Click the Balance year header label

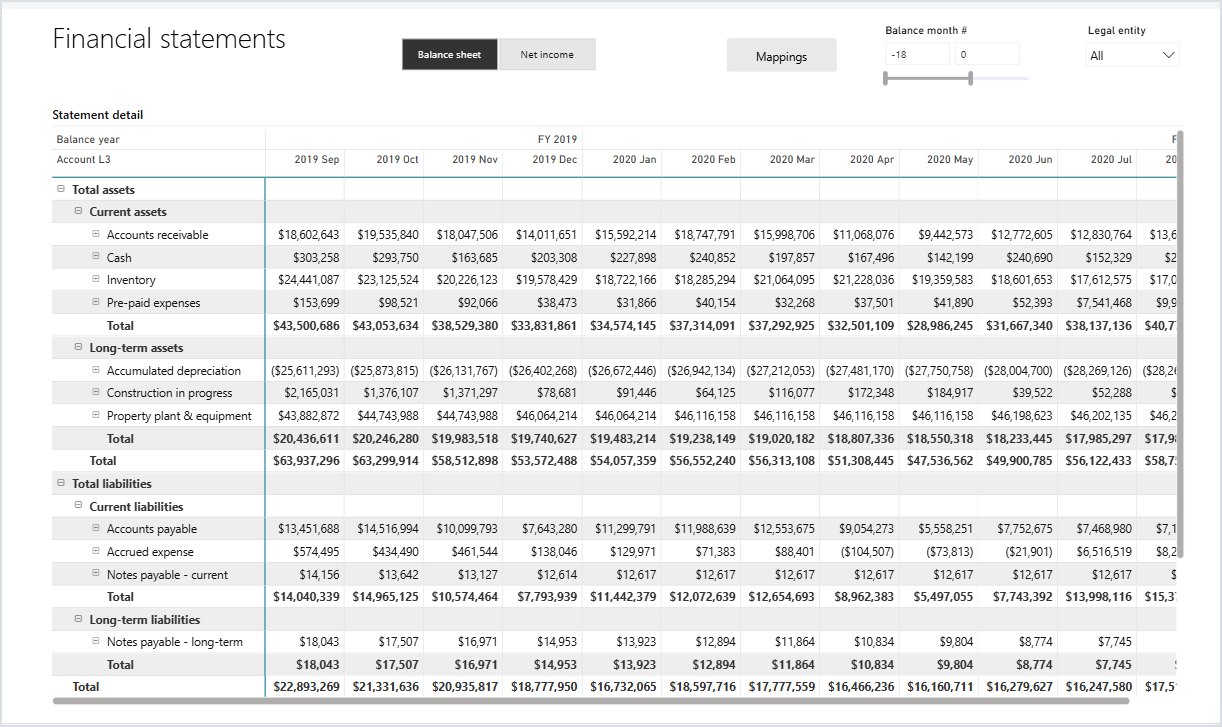pos(88,139)
